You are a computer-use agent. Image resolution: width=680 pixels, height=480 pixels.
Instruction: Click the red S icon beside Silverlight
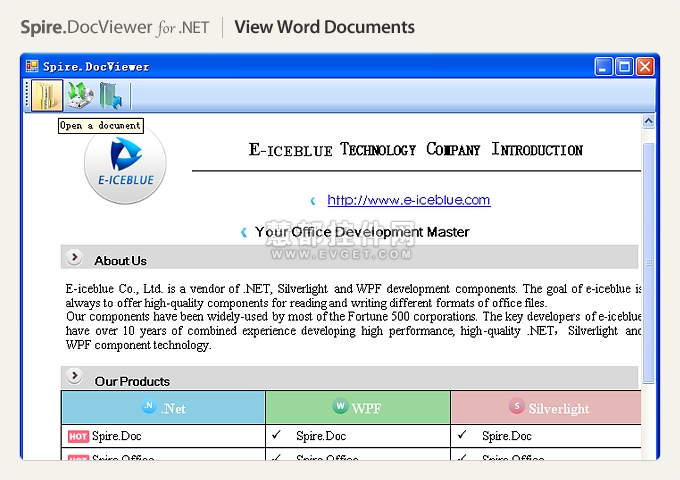[517, 406]
